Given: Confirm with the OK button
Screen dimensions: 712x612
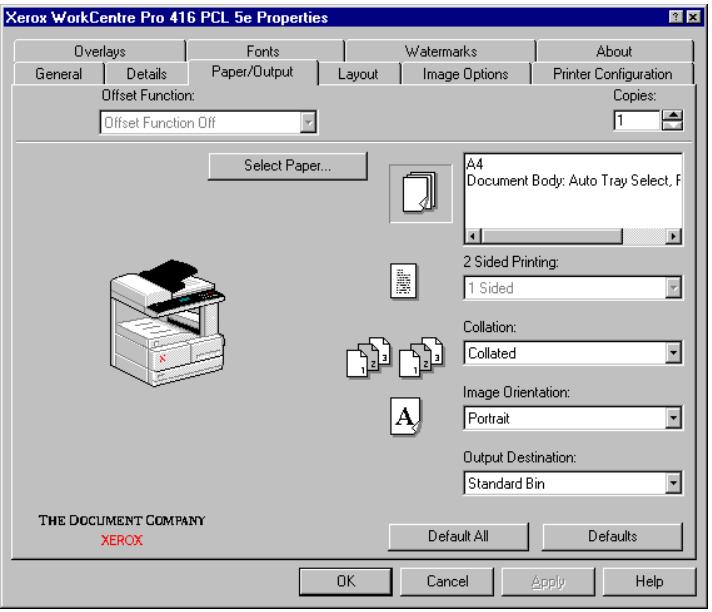Looking at the screenshot, I should pyautogui.click(x=346, y=581).
